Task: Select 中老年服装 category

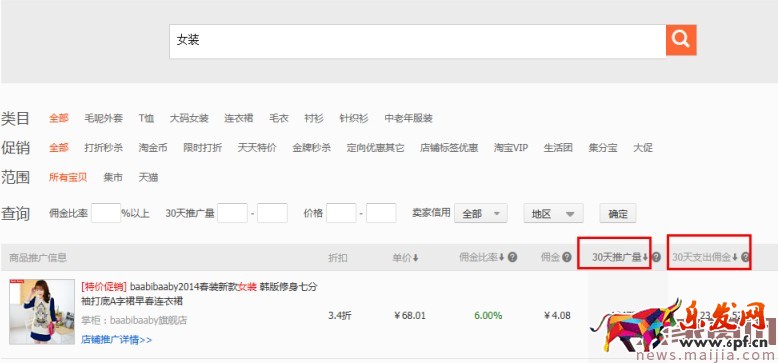Action: click(x=408, y=118)
